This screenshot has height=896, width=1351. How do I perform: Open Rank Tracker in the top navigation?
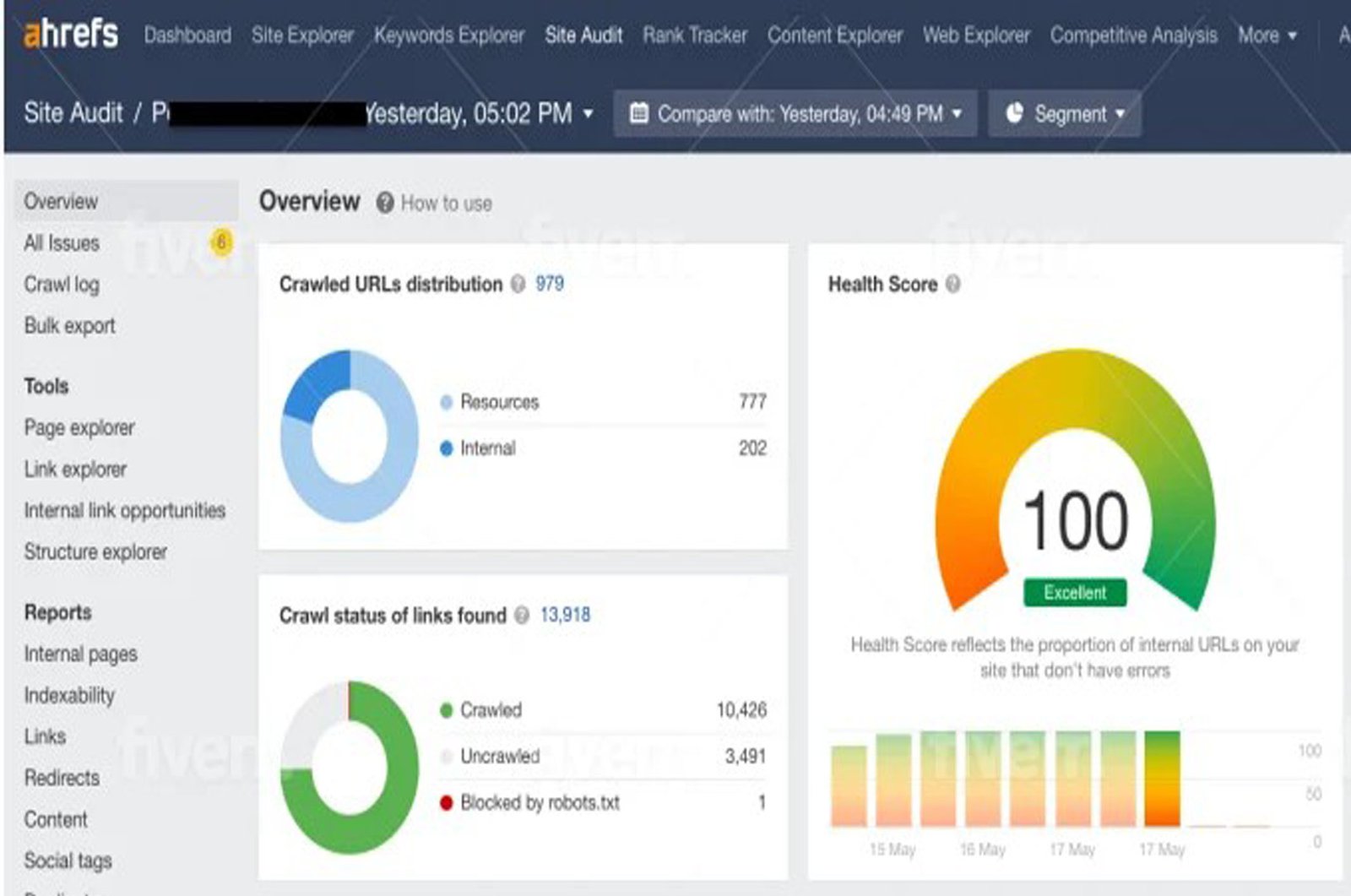pos(695,35)
